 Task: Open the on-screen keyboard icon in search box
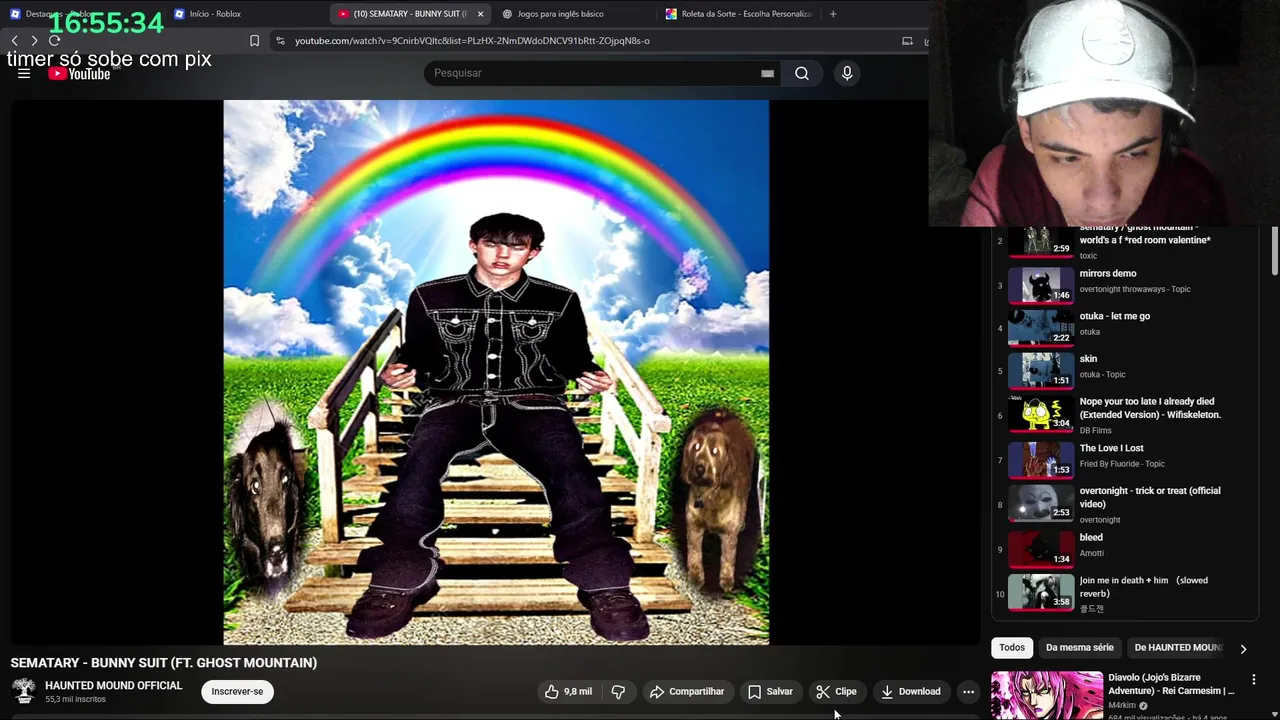tap(767, 73)
